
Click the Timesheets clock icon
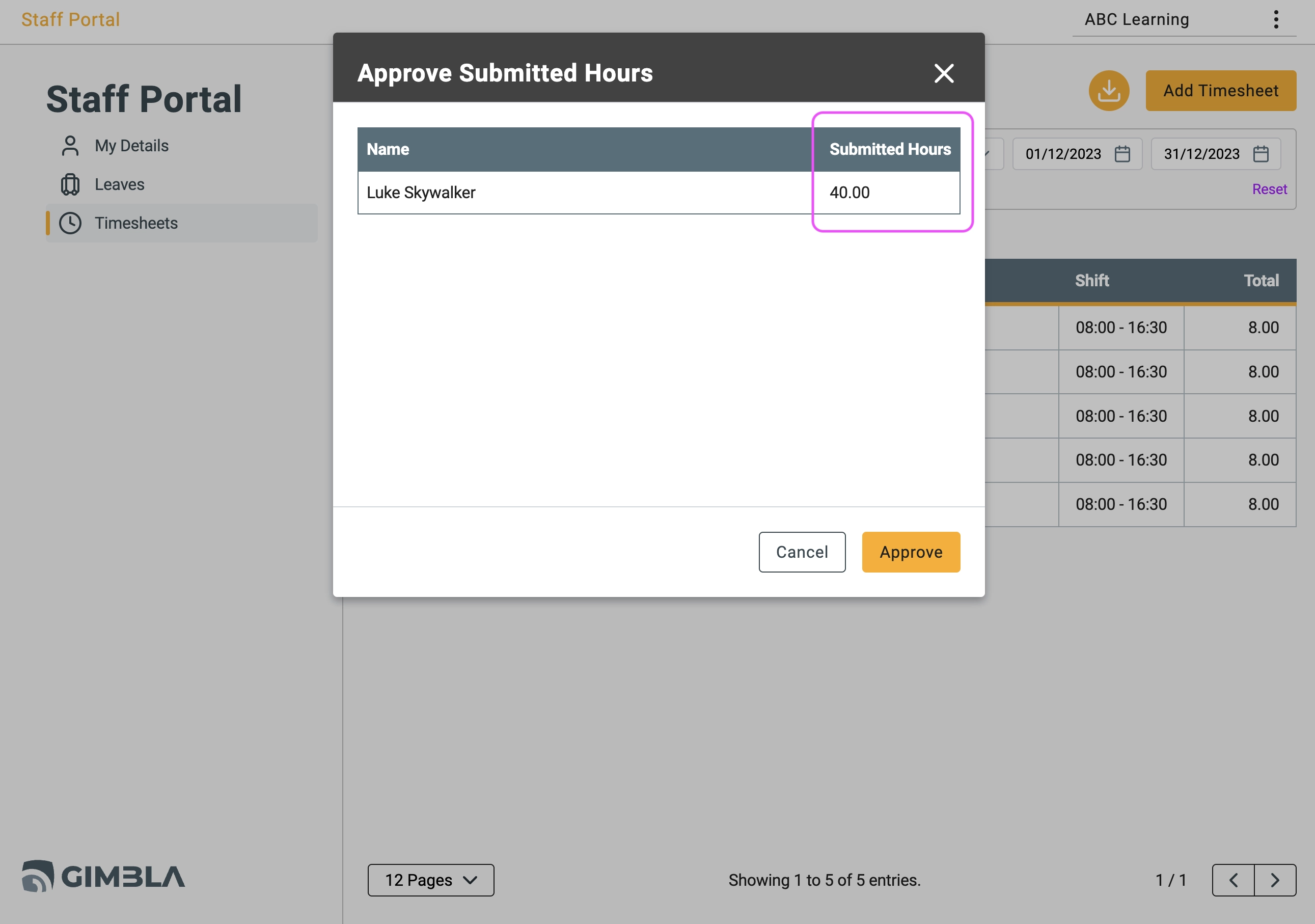point(70,222)
